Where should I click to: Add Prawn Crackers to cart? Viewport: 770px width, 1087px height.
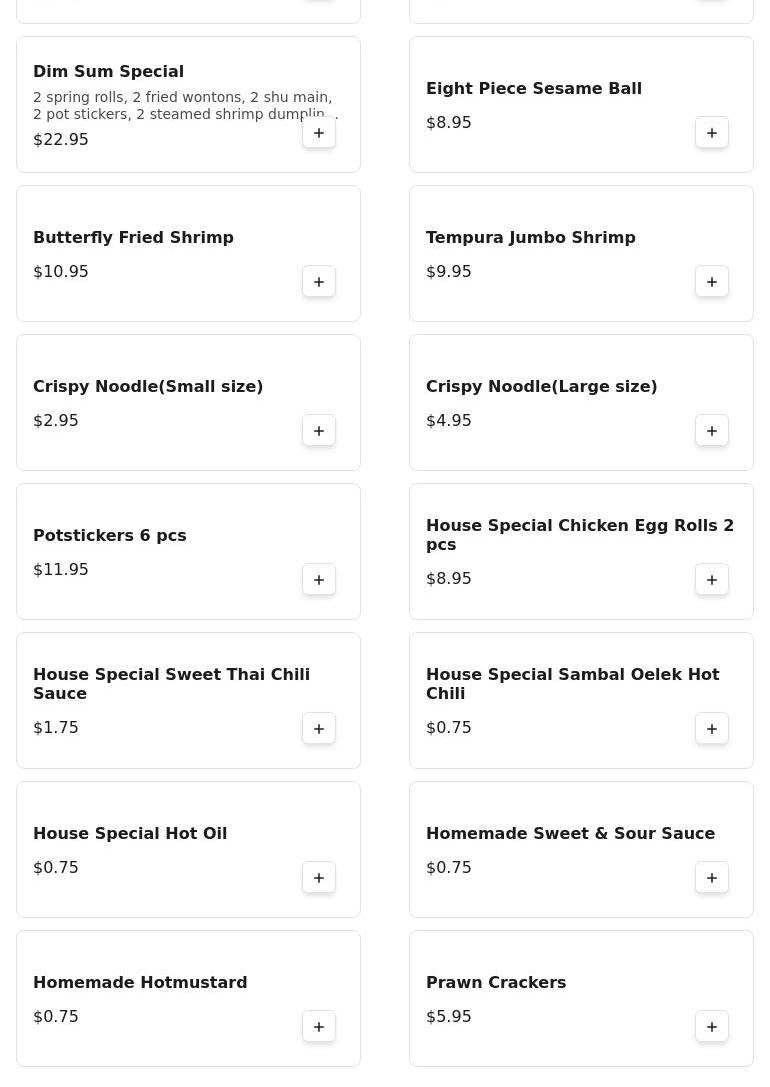[x=712, y=1027]
